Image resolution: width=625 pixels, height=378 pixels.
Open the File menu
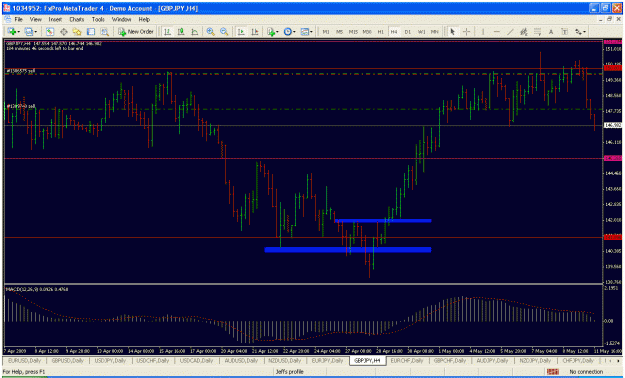(x=19, y=19)
